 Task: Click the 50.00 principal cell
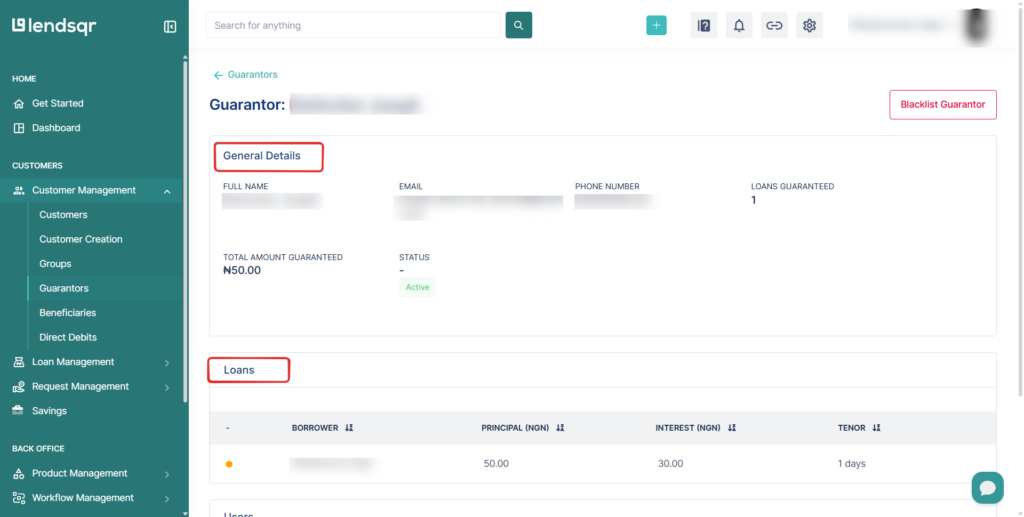tap(496, 463)
